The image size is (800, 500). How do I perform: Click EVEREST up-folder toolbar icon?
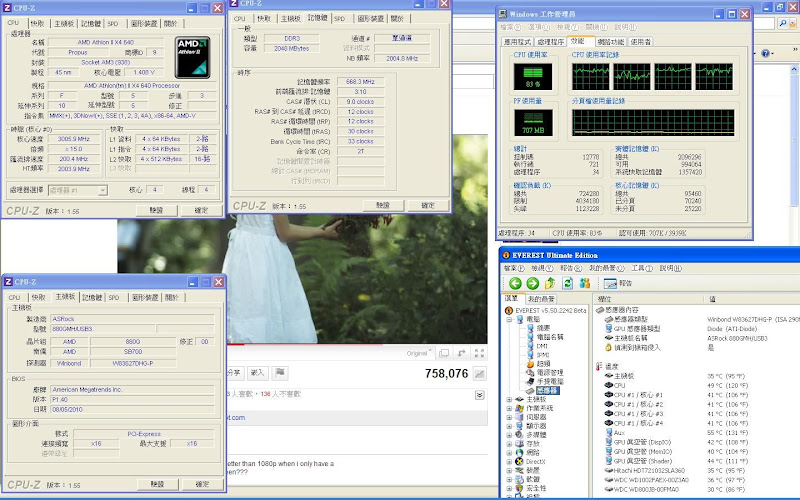click(x=550, y=283)
